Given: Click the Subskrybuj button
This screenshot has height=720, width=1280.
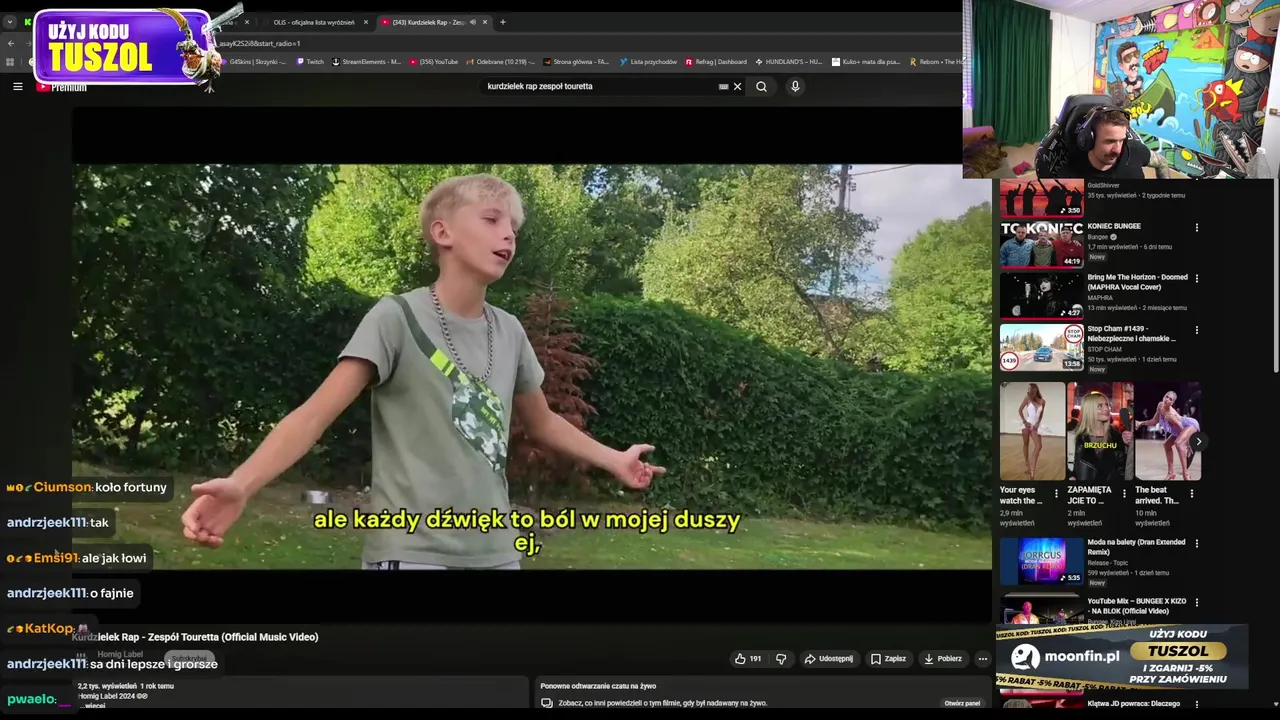Looking at the screenshot, I should click(x=188, y=658).
